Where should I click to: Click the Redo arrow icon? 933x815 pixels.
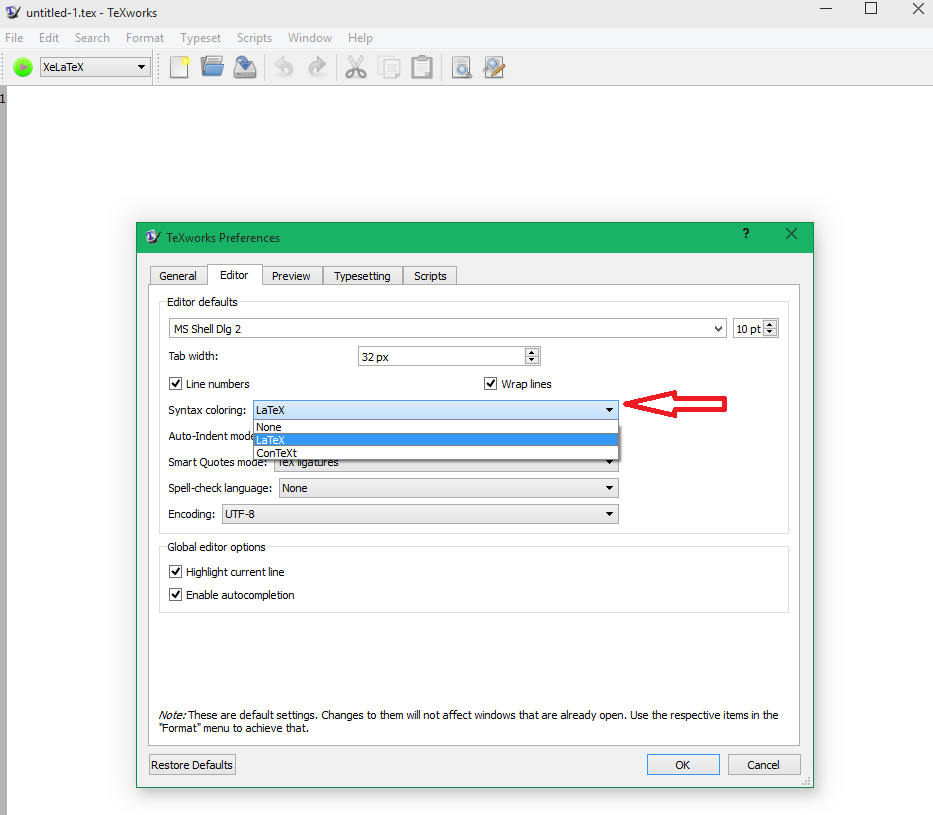click(x=317, y=67)
